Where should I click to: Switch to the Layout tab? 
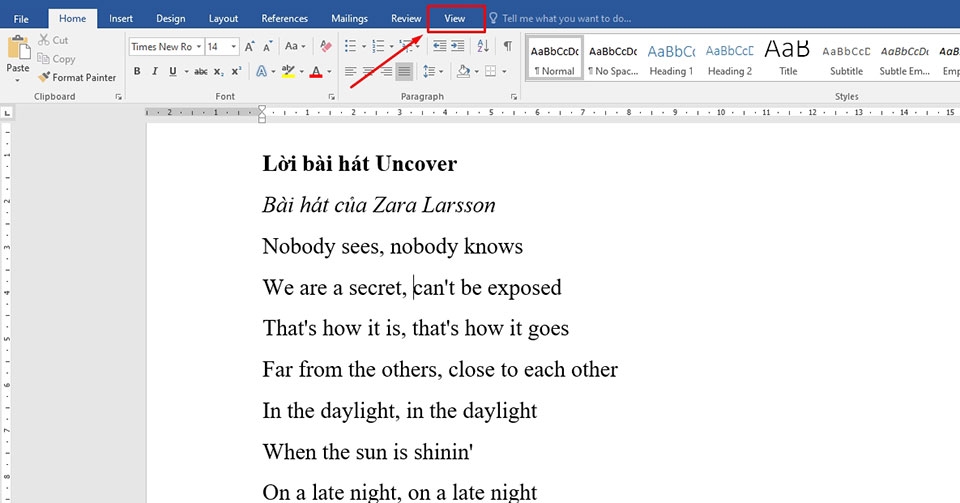point(223,18)
